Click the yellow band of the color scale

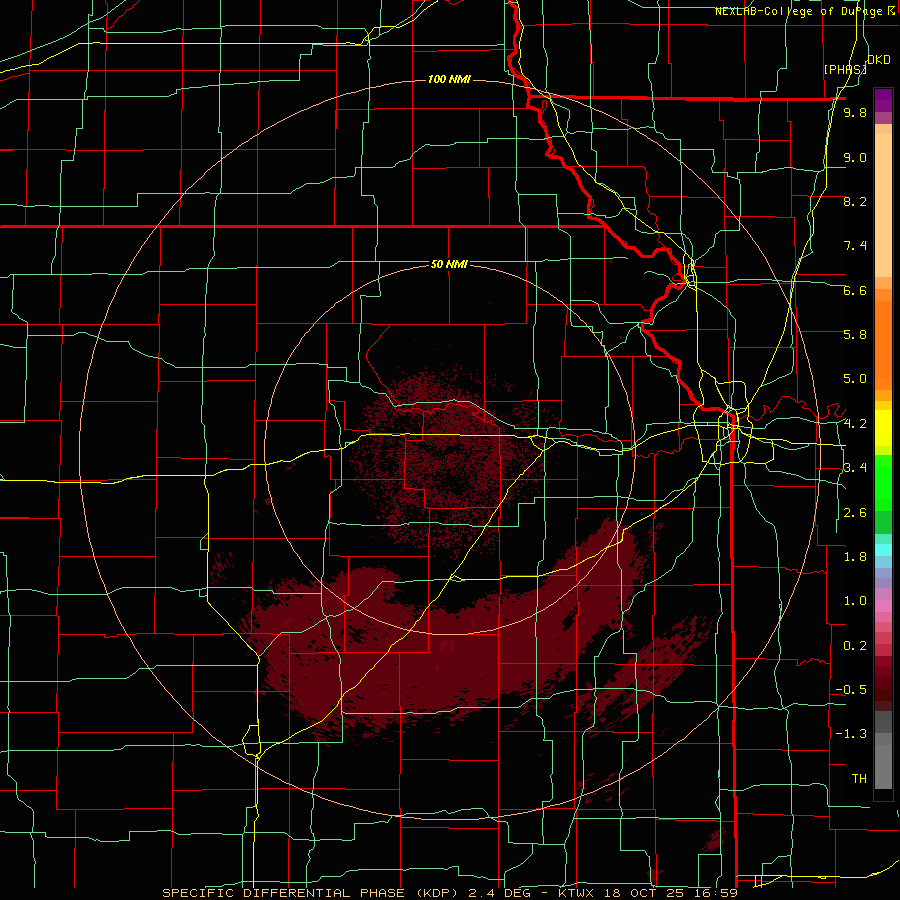point(883,428)
